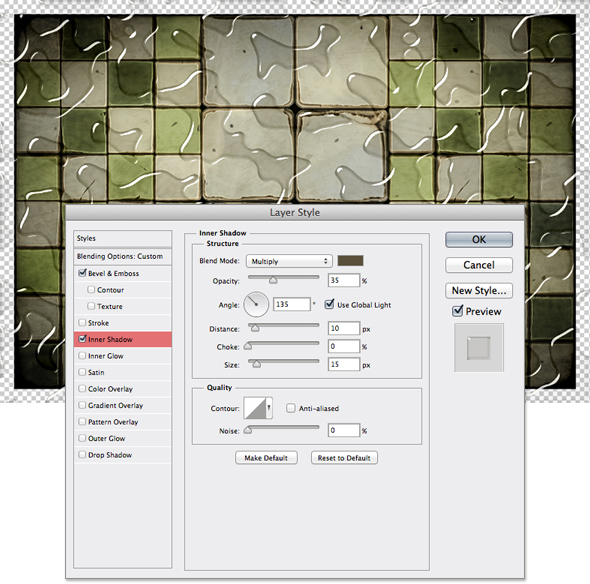Expand the Contour preset dropdown arrow

pyautogui.click(x=269, y=408)
